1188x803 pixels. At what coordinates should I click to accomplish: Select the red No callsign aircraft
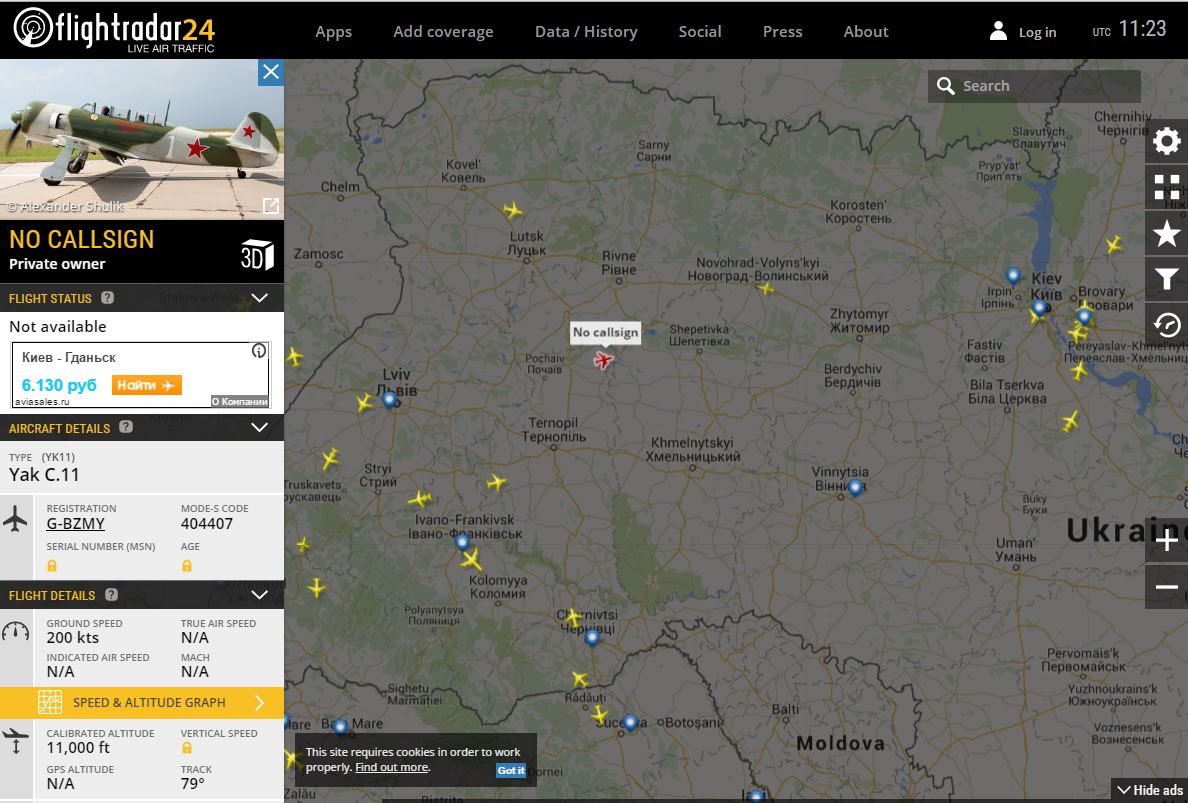pos(603,360)
